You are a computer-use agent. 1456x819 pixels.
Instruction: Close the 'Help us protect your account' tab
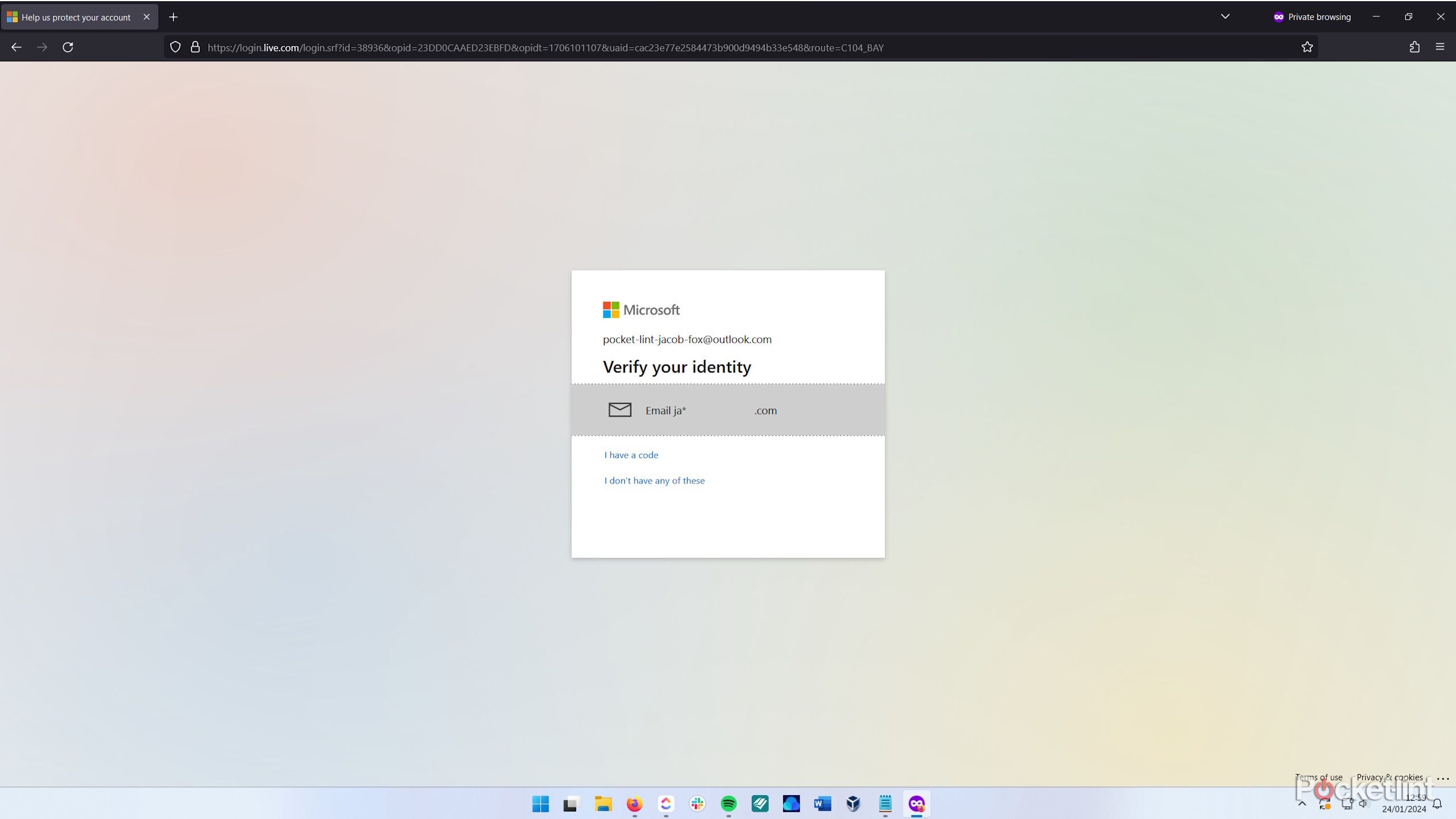pyautogui.click(x=147, y=17)
